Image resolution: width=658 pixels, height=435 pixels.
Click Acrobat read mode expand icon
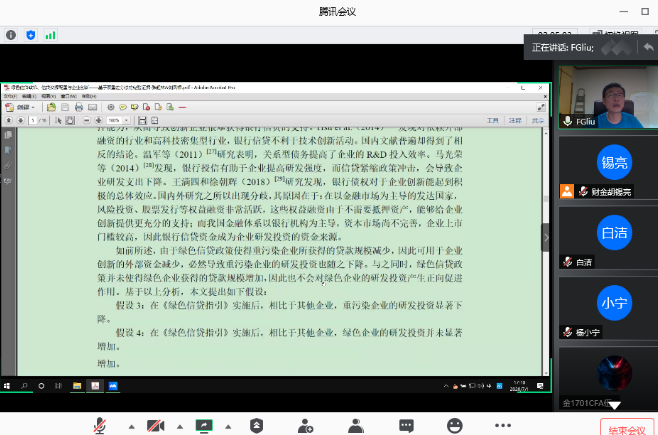pyautogui.click(x=541, y=107)
